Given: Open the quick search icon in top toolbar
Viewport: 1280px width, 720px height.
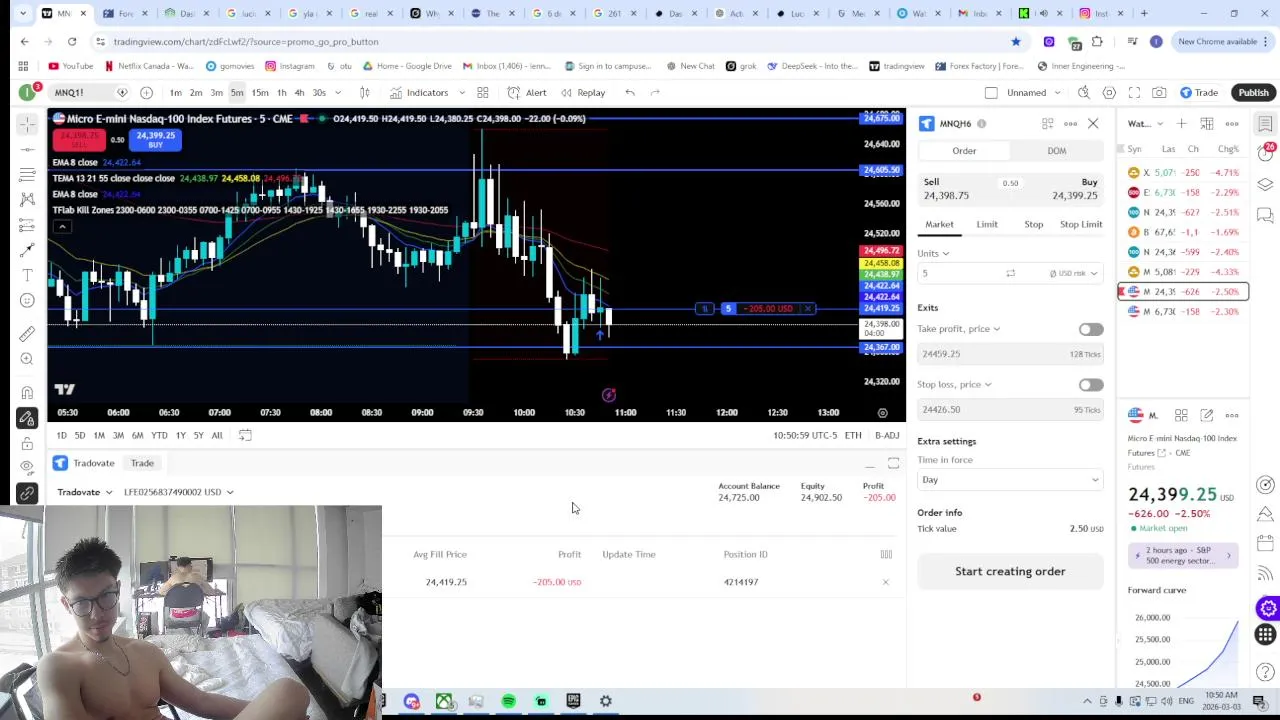Looking at the screenshot, I should coord(1084,93).
